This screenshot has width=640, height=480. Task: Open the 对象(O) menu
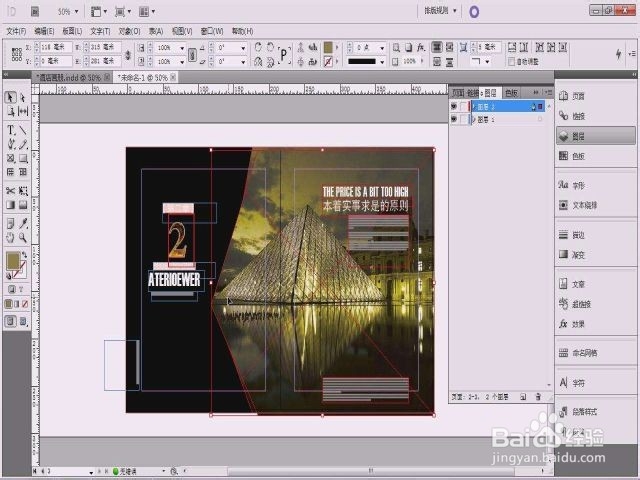coord(129,31)
